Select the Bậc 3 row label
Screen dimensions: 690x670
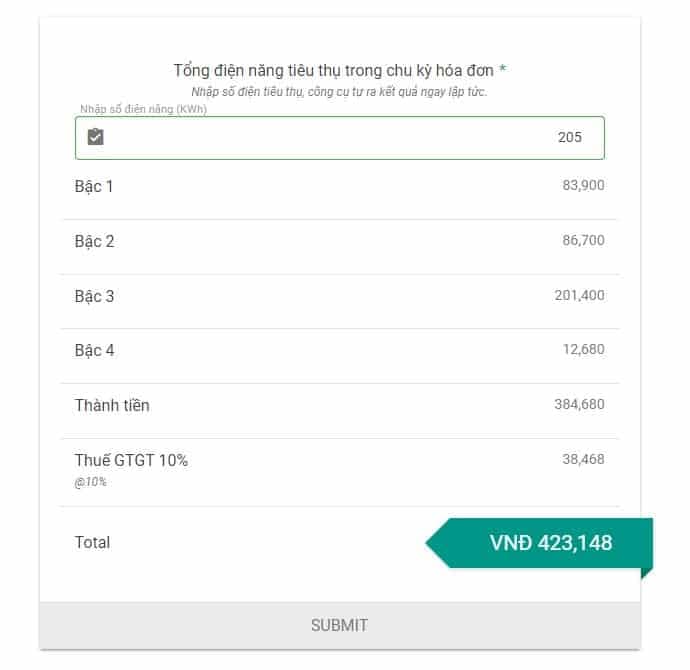(94, 296)
